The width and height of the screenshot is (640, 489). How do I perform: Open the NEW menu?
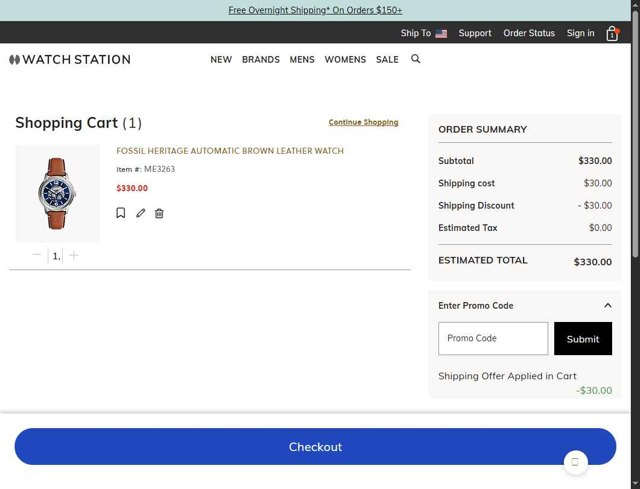[x=221, y=60]
